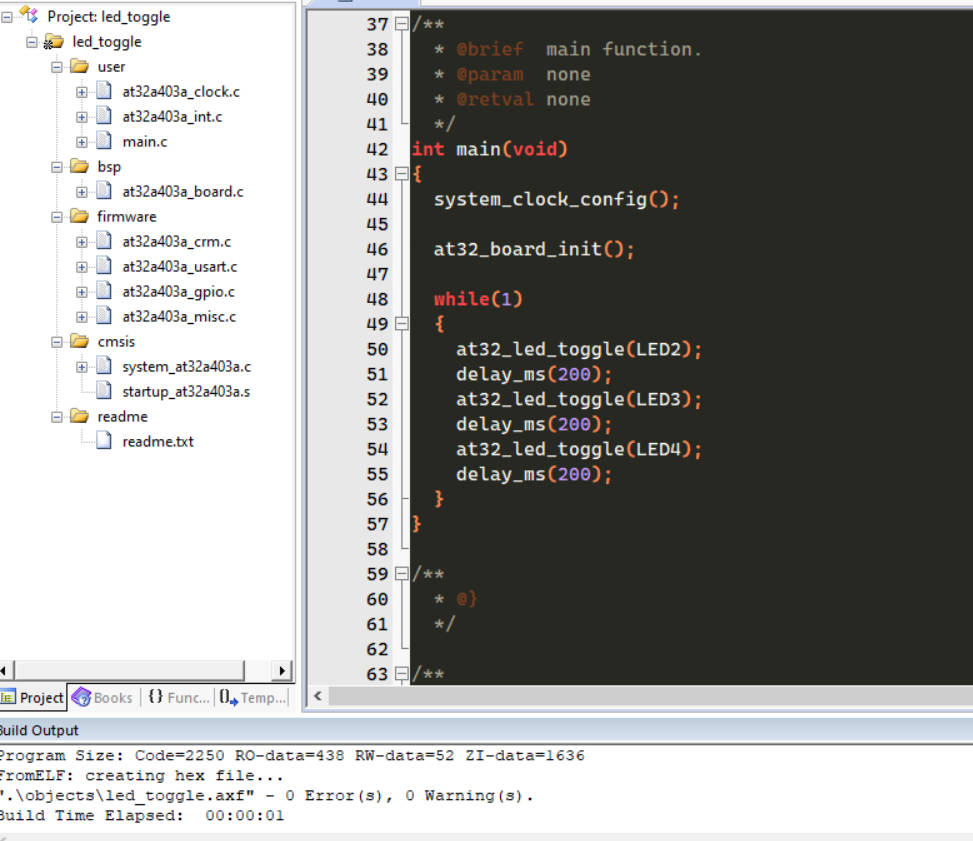Switch to the Books tab
The width and height of the screenshot is (973, 841).
(x=103, y=698)
